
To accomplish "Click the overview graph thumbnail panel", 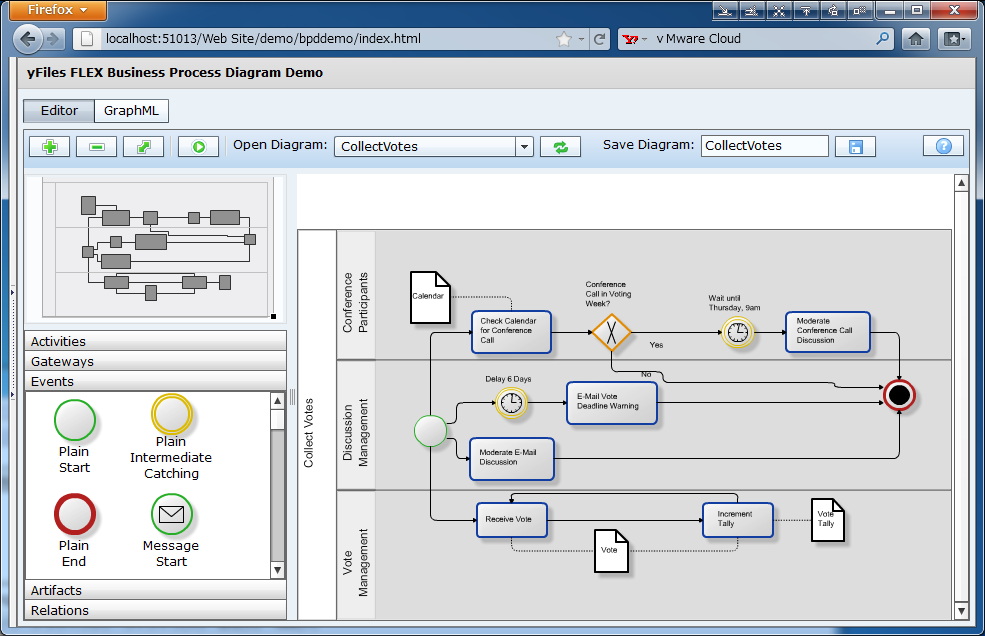I will [x=156, y=248].
